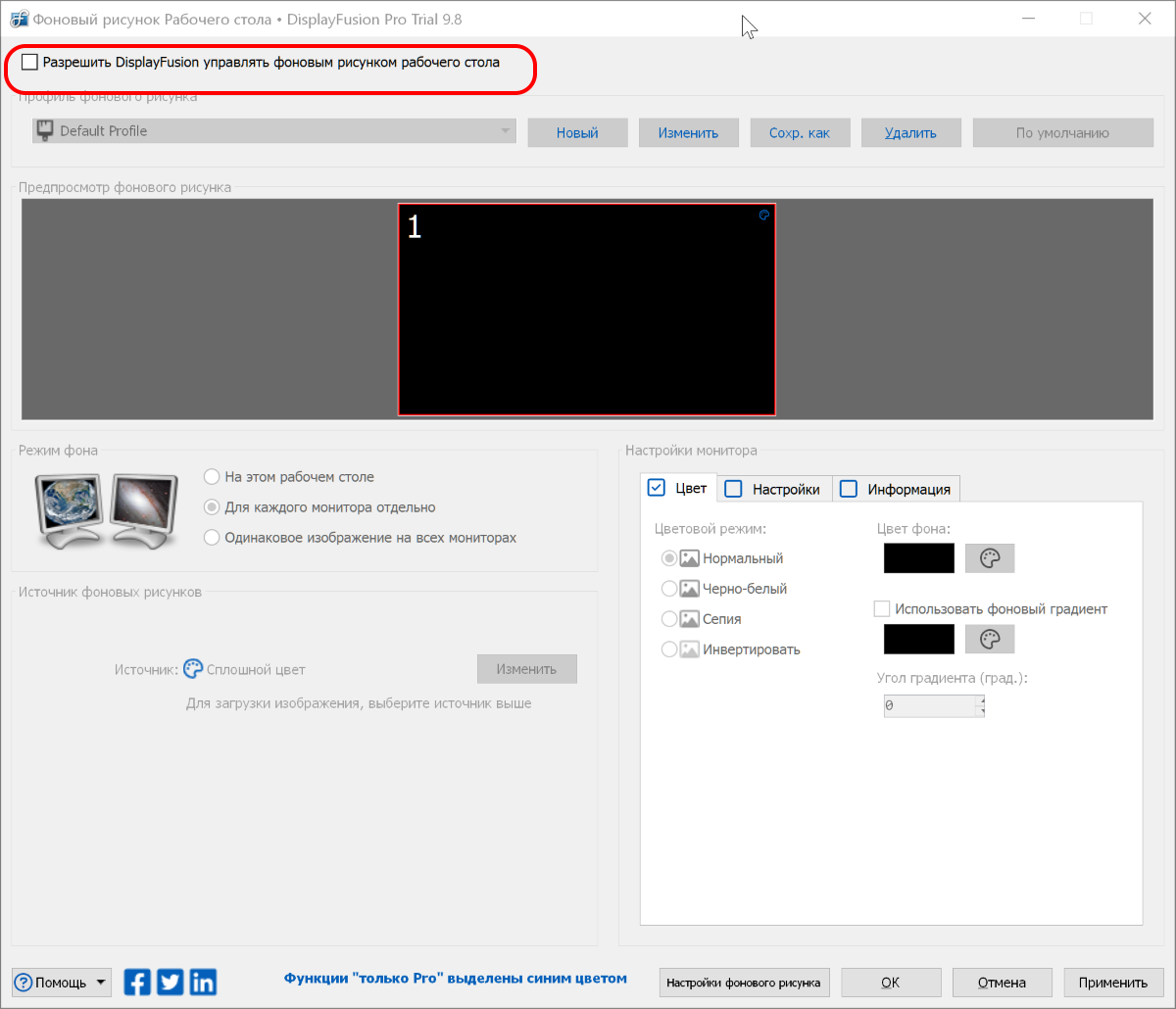
Task: Click the two-monitor background mode image
Action: pos(106,509)
